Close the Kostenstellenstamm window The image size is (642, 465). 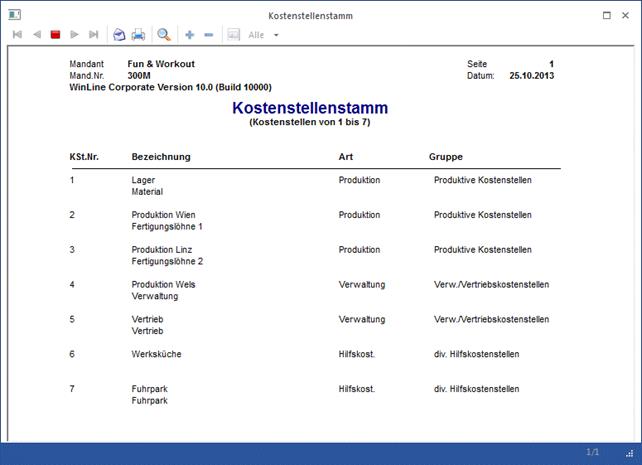[x=627, y=16]
